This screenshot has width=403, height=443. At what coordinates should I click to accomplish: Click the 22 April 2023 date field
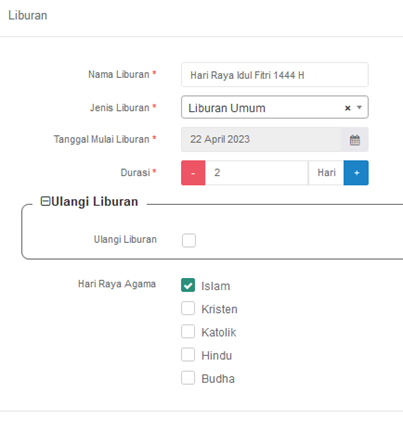click(261, 139)
